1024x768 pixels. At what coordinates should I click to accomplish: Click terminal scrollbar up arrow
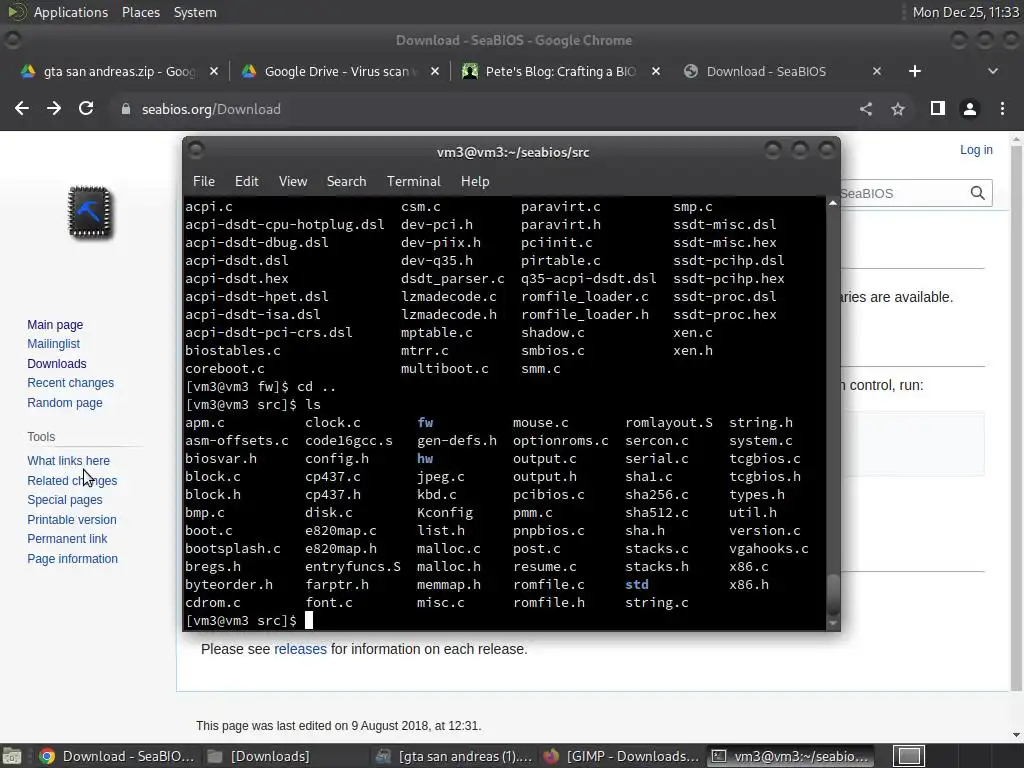point(833,203)
